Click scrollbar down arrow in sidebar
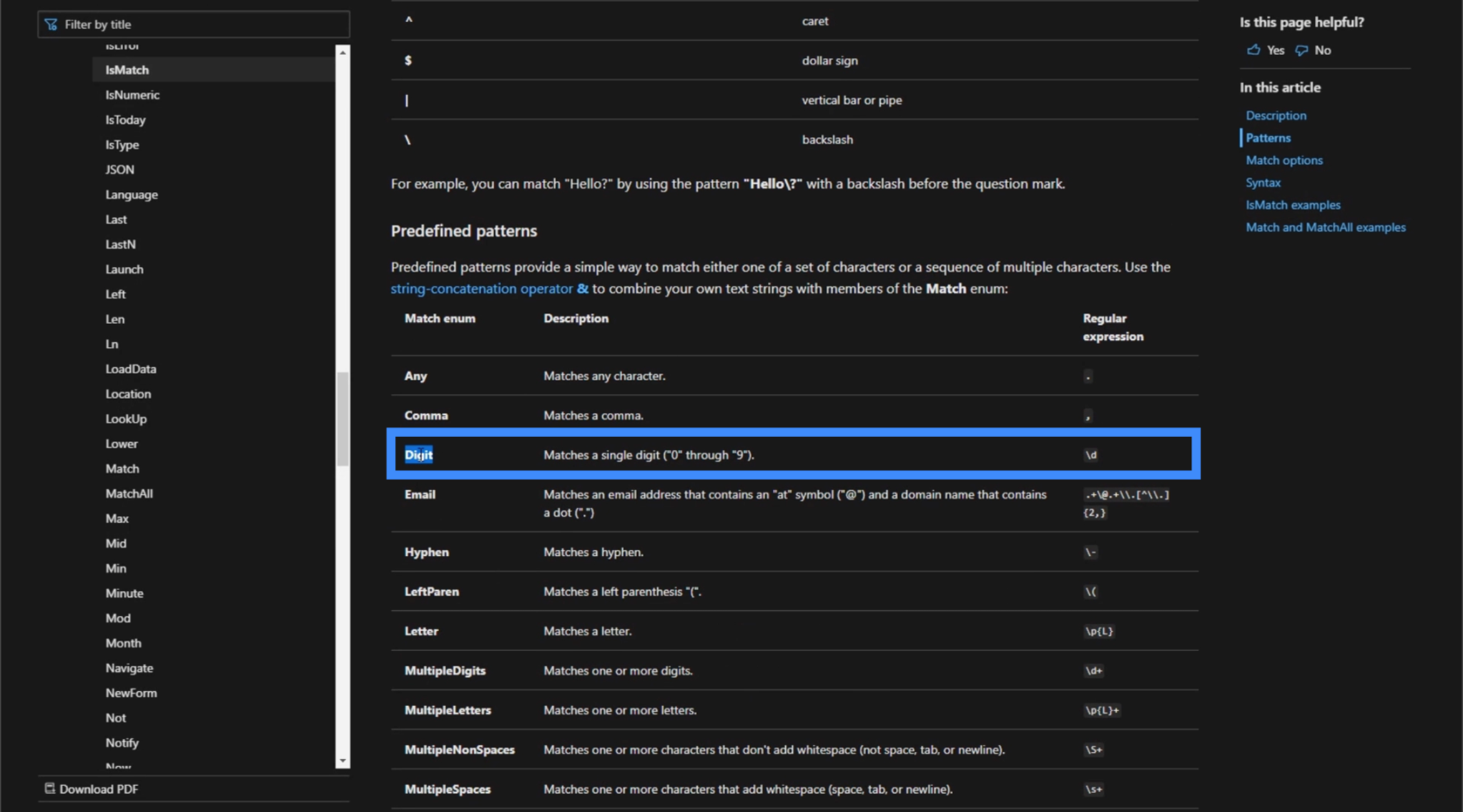Image resolution: width=1463 pixels, height=812 pixels. 343,761
